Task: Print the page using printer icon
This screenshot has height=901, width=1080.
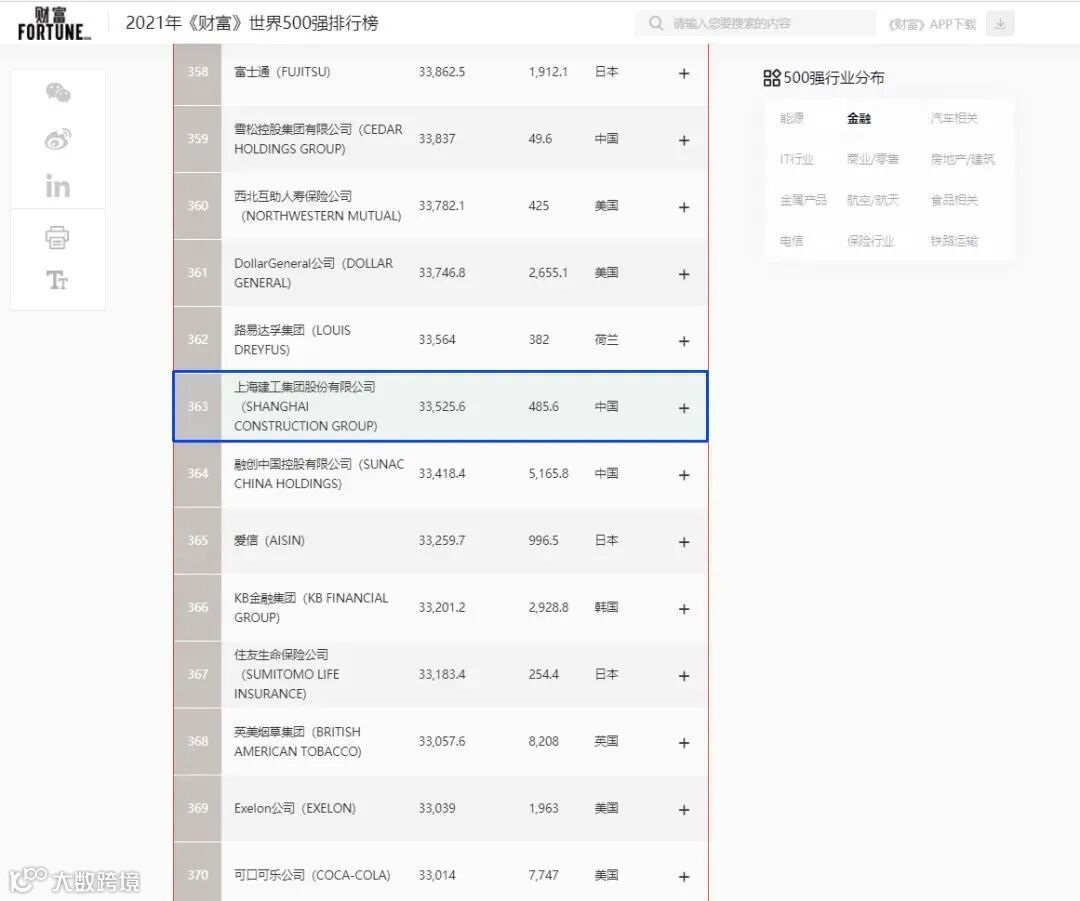Action: [57, 237]
